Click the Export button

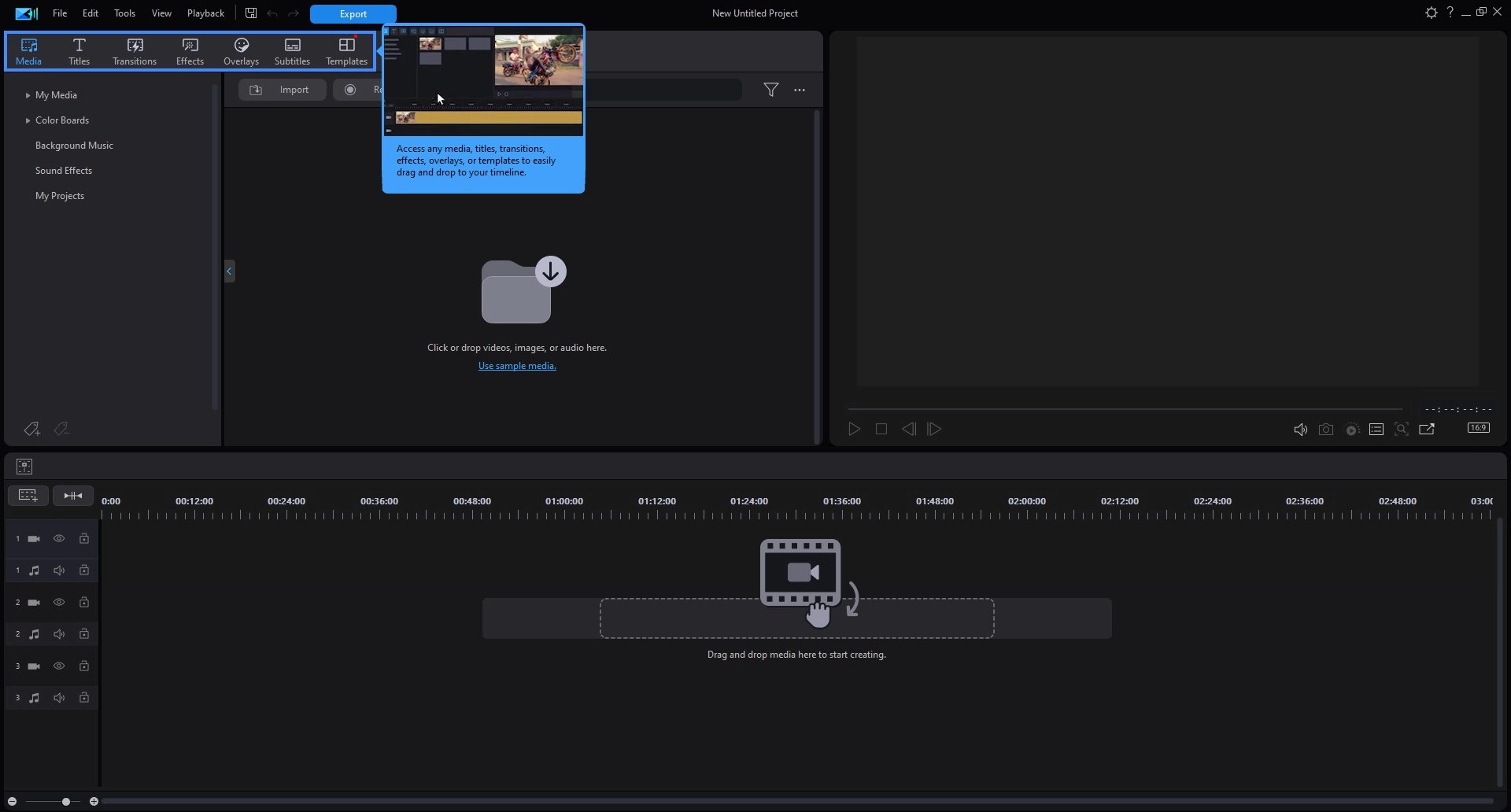[x=353, y=13]
